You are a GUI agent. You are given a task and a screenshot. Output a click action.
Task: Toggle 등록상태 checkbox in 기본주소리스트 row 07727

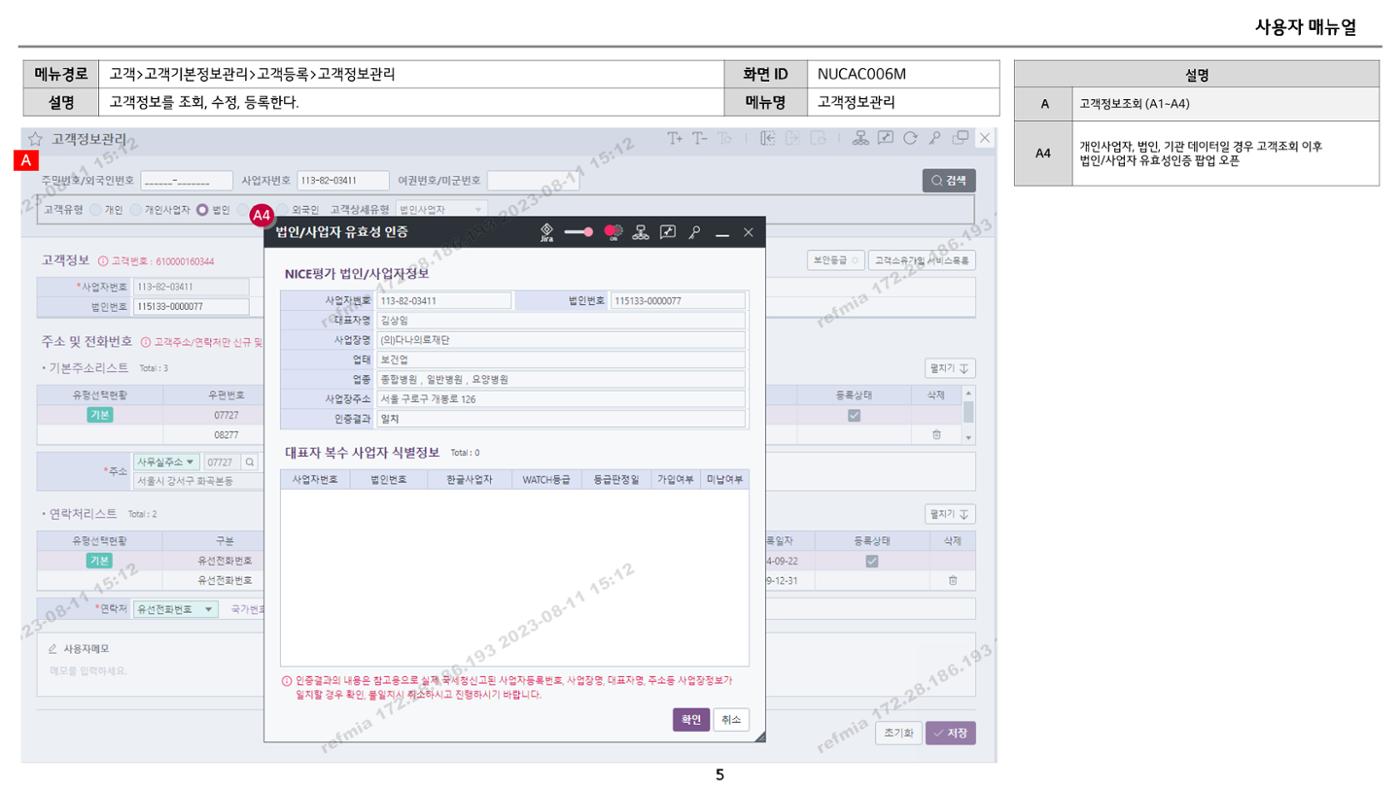point(854,416)
